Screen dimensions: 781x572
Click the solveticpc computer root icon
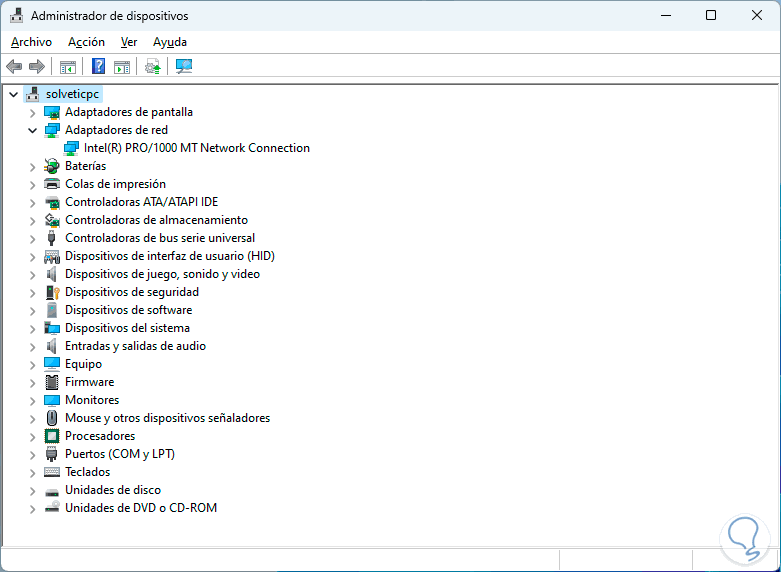click(33, 94)
